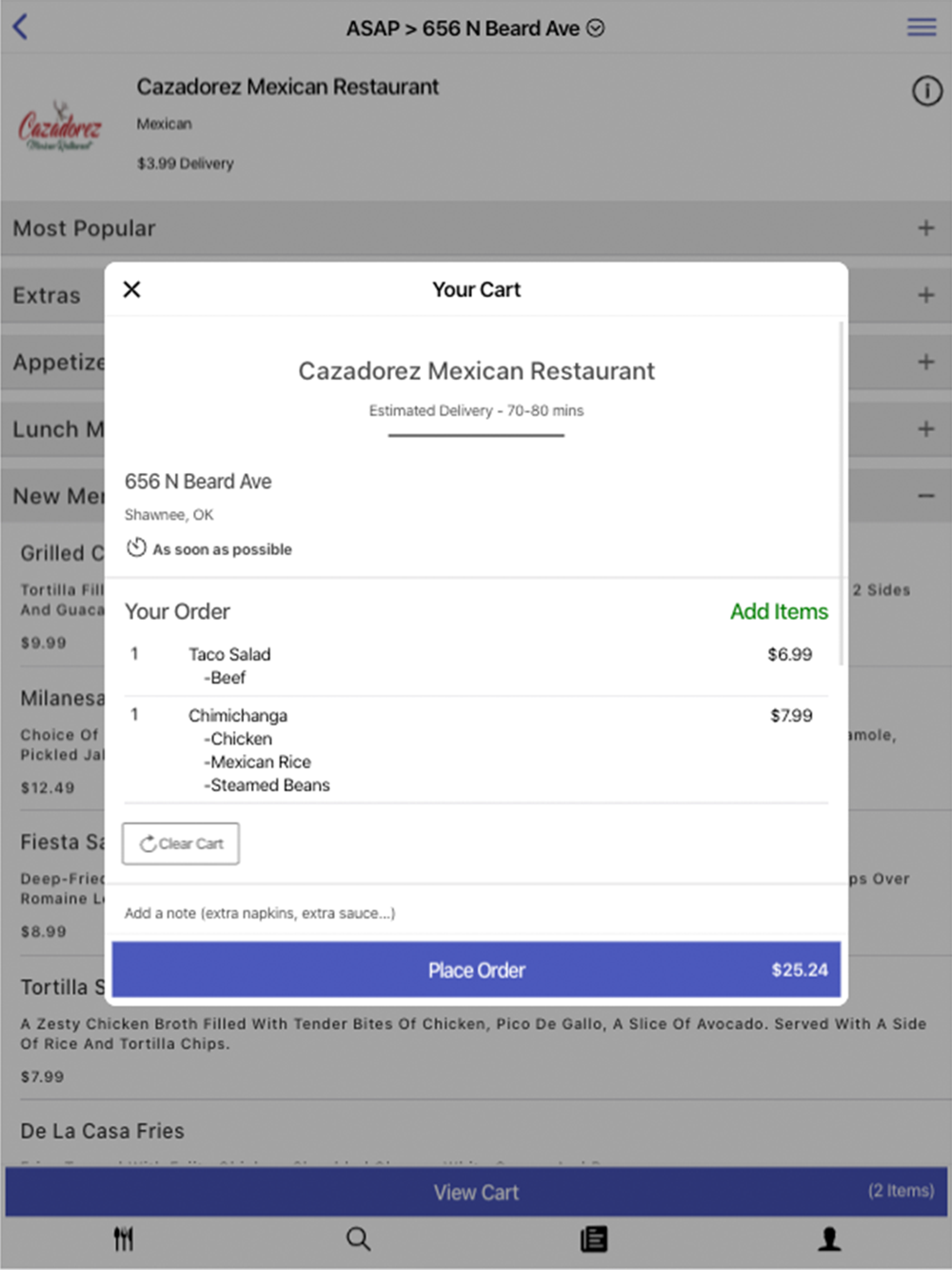The height and width of the screenshot is (1270, 952).
Task: Click the cart dialog scrollbar
Action: [842, 495]
